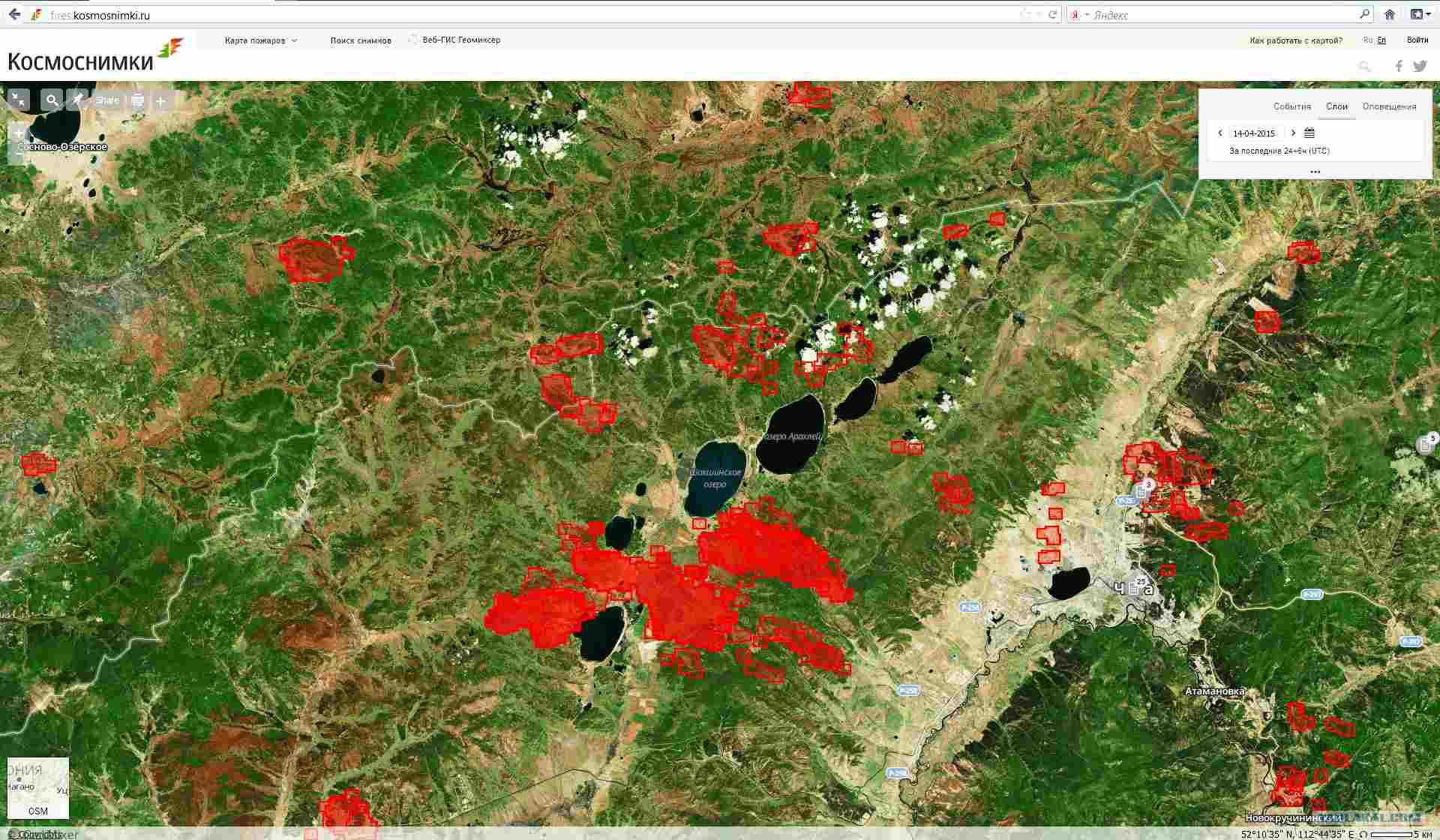Open the calendar date picker icon
This screenshot has width=1440, height=840.
click(1309, 133)
